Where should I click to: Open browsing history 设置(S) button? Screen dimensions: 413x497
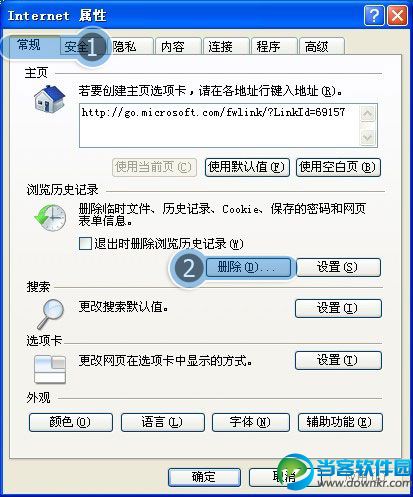[338, 267]
